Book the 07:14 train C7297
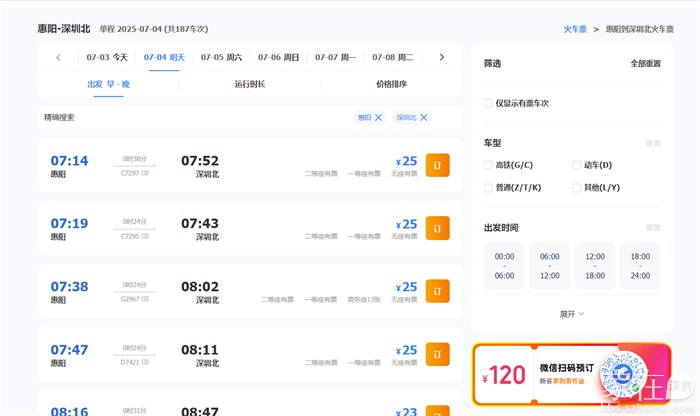 (437, 166)
